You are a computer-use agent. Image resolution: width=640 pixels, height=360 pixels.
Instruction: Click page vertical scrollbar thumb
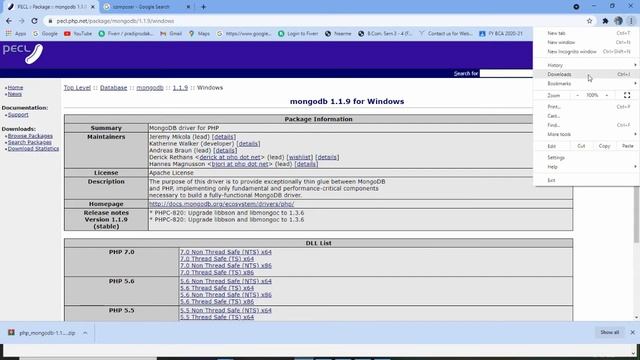coord(636,214)
